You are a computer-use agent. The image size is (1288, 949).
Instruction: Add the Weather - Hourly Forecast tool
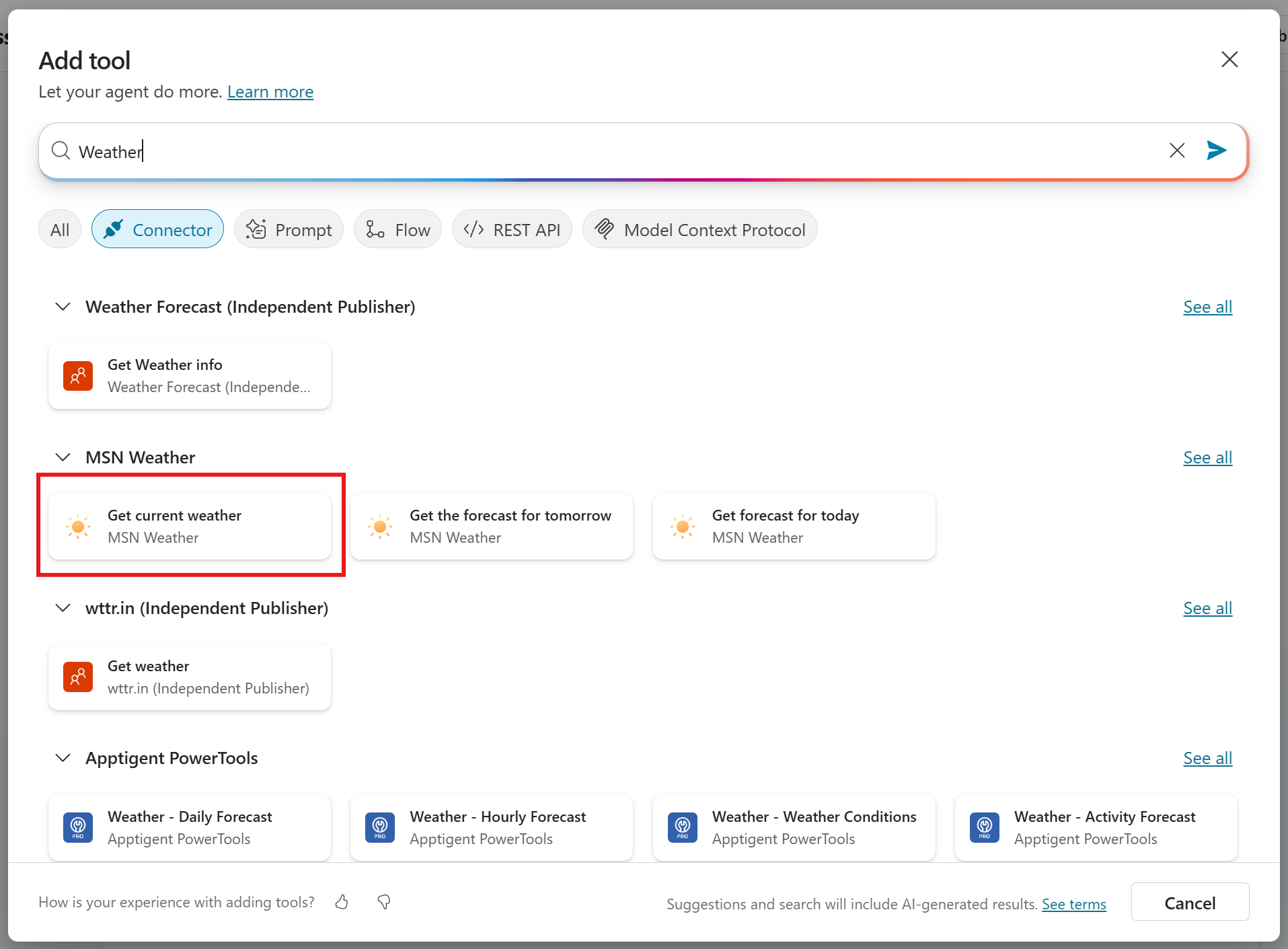(492, 828)
